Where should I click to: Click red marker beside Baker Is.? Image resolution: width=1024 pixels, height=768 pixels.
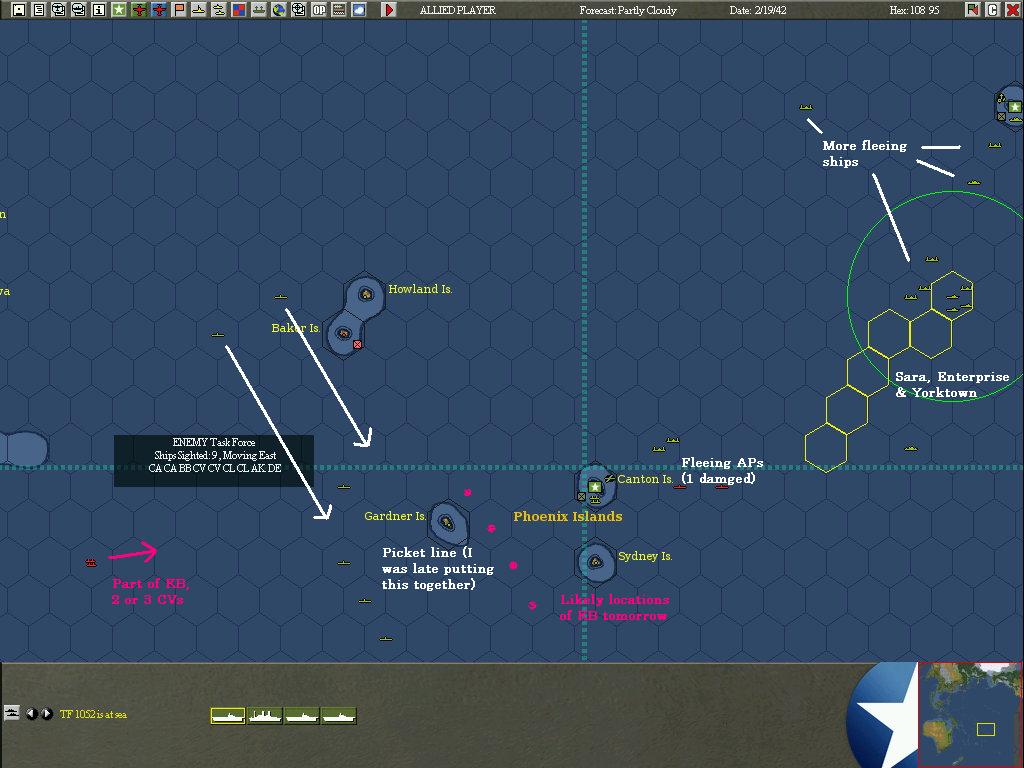tap(357, 344)
